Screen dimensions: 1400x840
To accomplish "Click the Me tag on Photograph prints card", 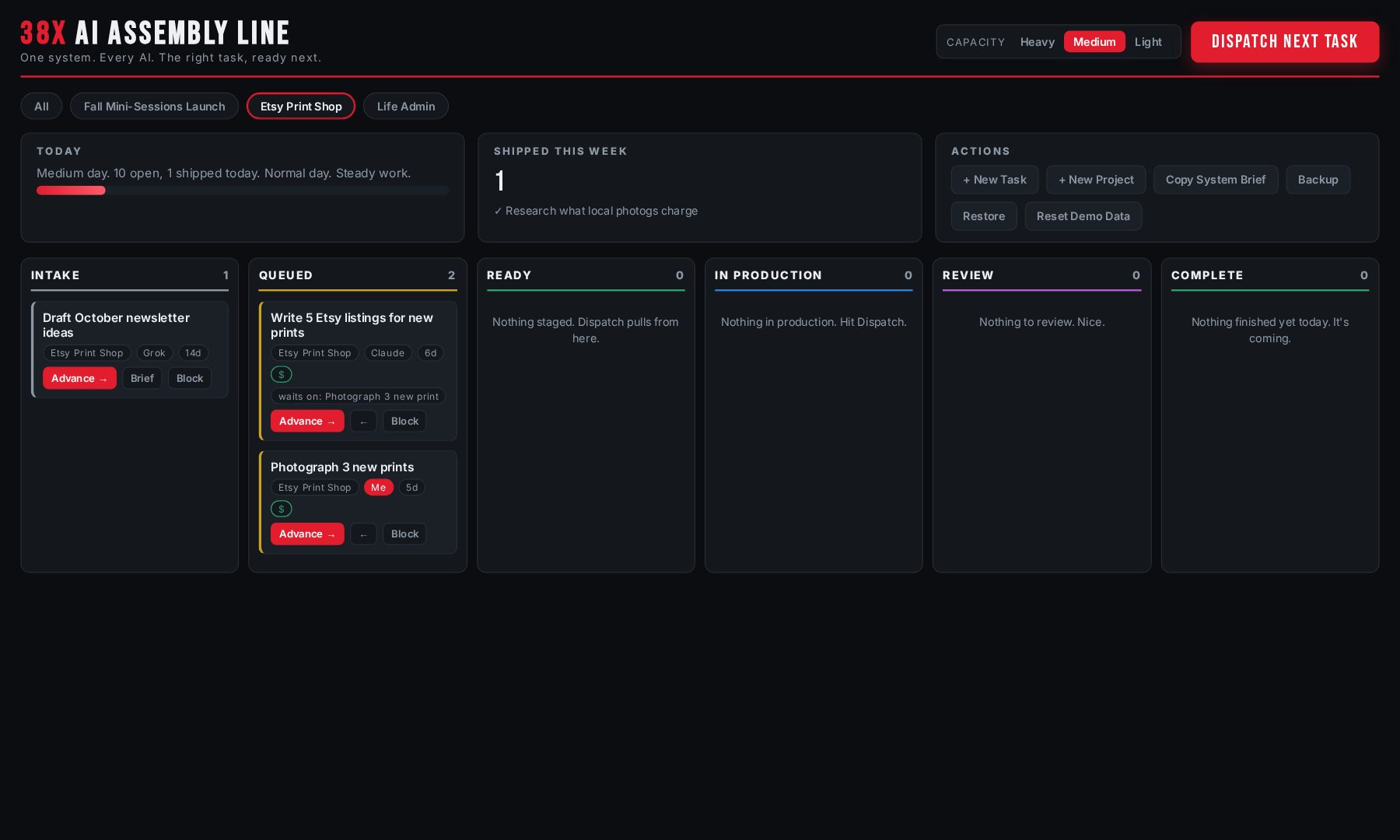I will (379, 488).
